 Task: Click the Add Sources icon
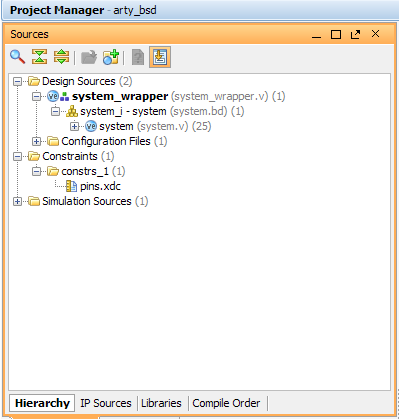pos(111,57)
